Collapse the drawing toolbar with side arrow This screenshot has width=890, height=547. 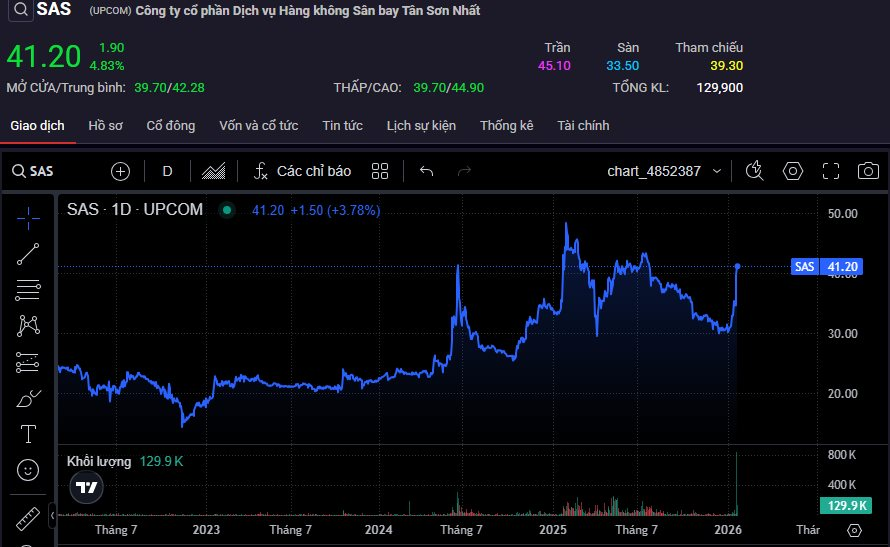pos(51,512)
